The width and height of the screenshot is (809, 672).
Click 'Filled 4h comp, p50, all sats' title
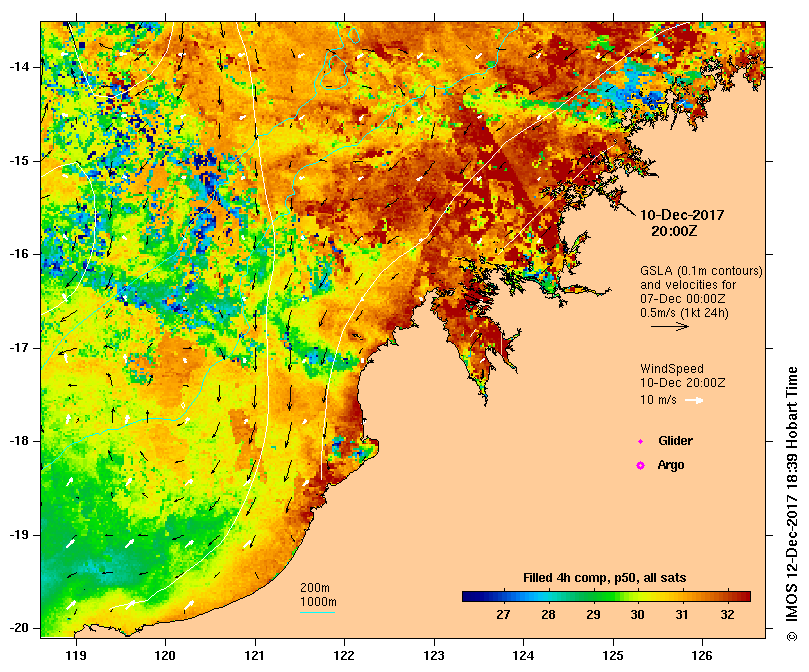point(605,578)
